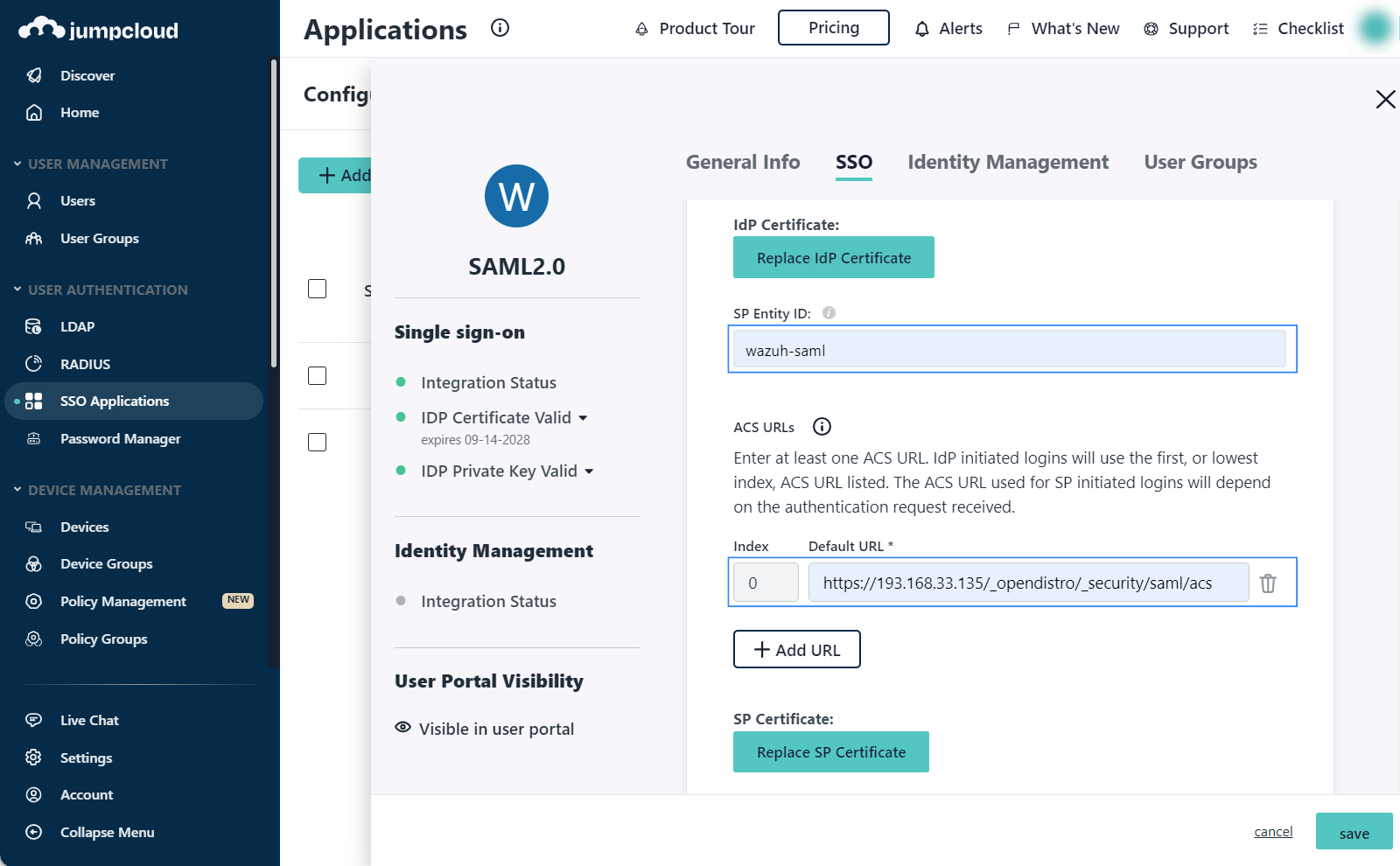Expand IDP Private Key Valid dropdown
The height and width of the screenshot is (866, 1400).
(589, 471)
